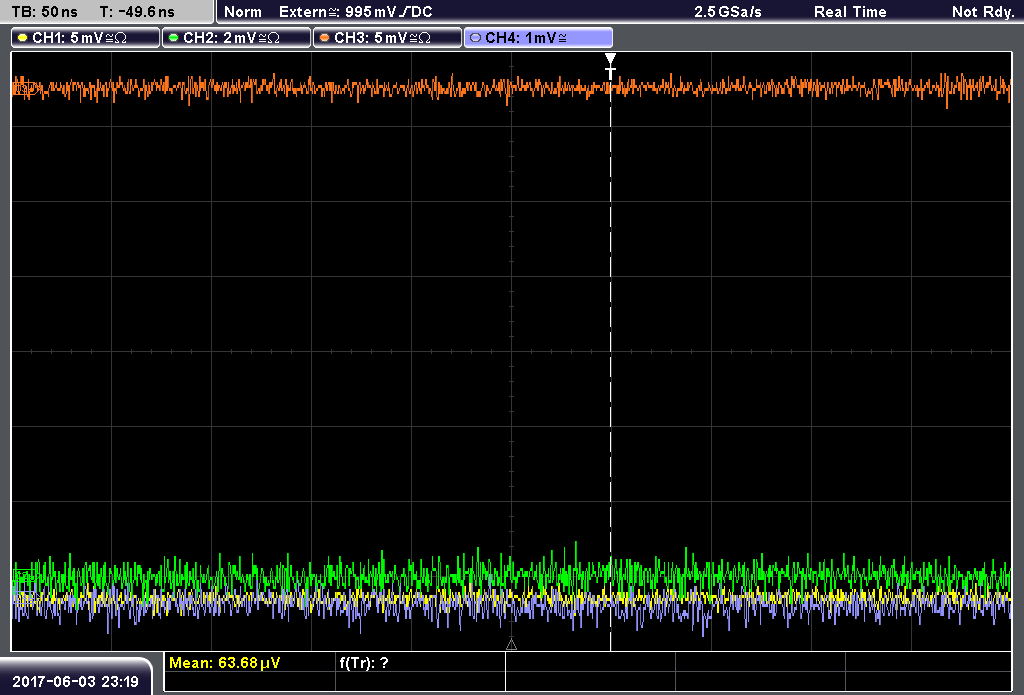Click the Extern 995 mV trigger source readout
Viewport: 1024px width, 695px height.
point(356,12)
